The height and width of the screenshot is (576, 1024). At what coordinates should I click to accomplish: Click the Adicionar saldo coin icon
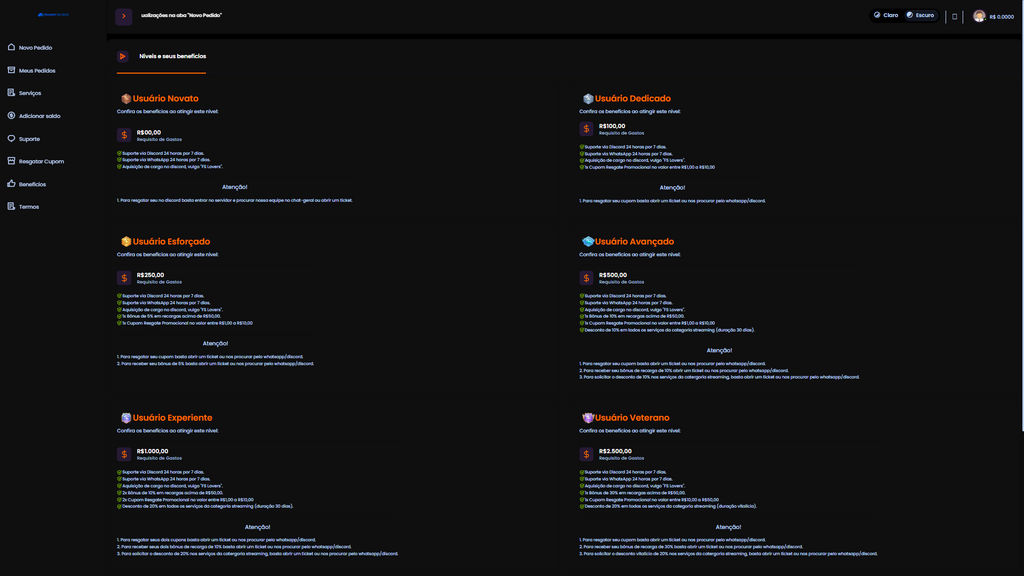(x=11, y=116)
